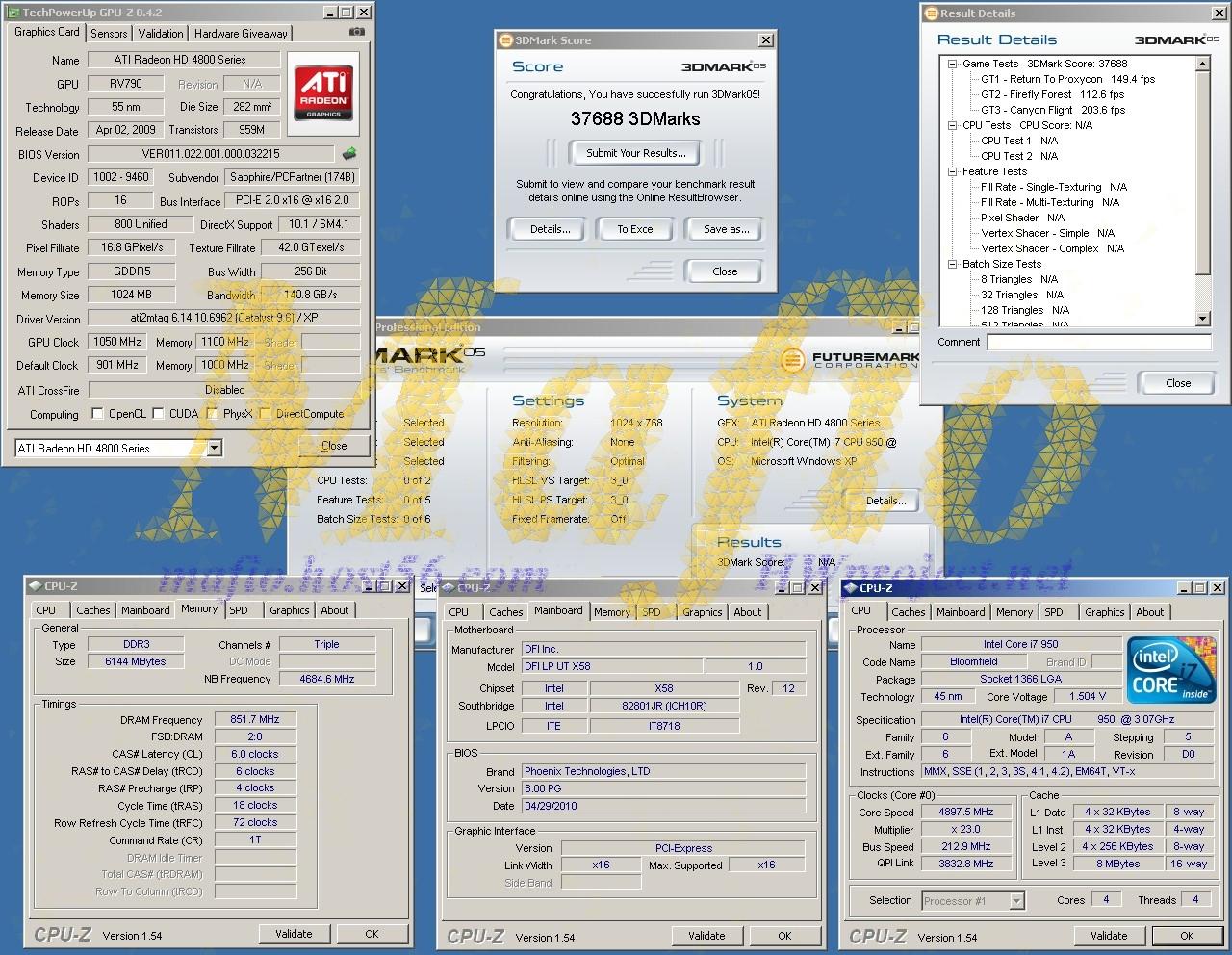Select the Pixel Shader tree row
This screenshot has height=955, width=1232.
[1022, 218]
